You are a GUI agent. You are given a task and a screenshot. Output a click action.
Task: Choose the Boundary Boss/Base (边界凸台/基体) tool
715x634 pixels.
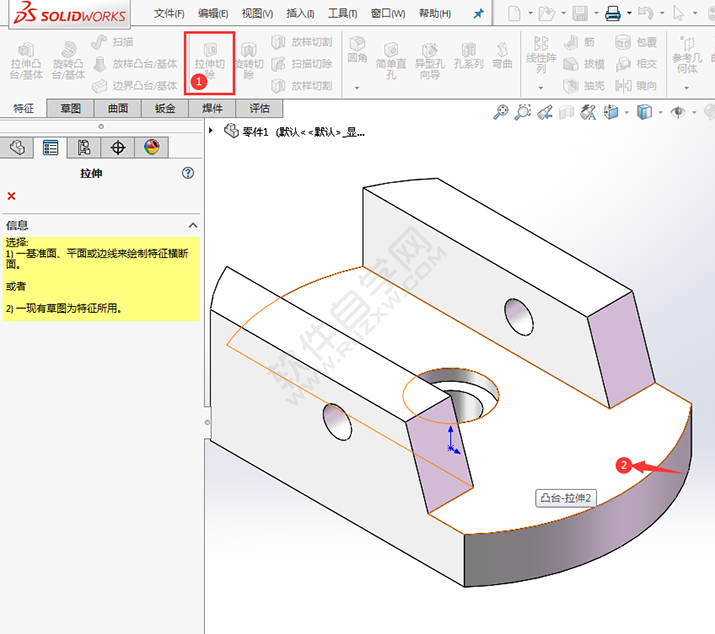coord(135,85)
